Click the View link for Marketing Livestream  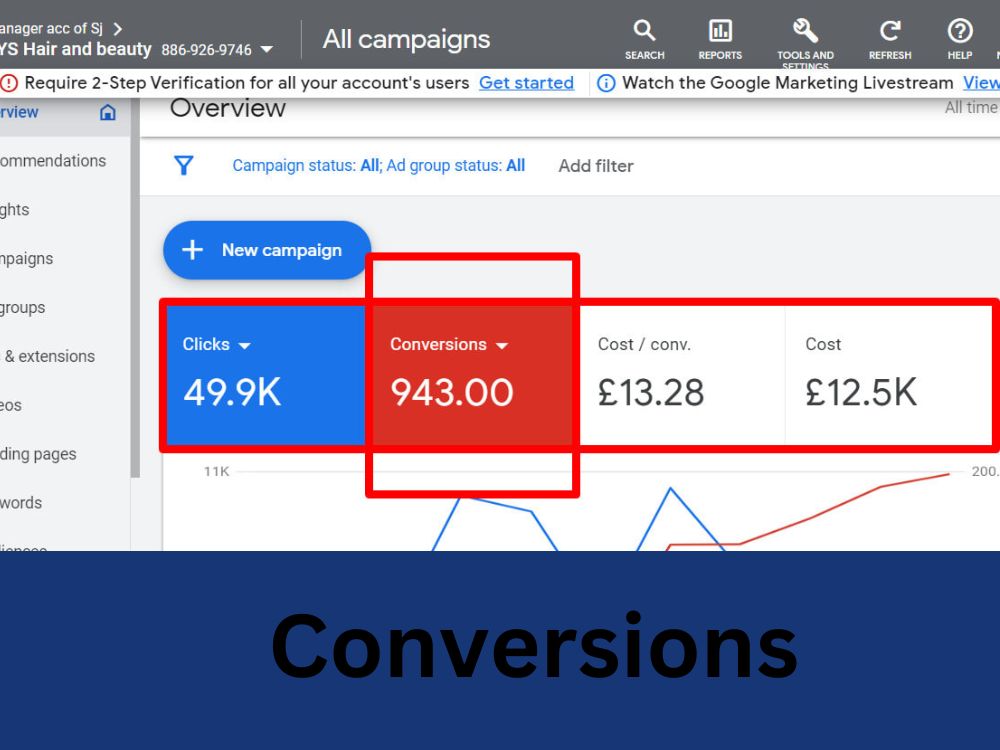pyautogui.click(x=981, y=83)
